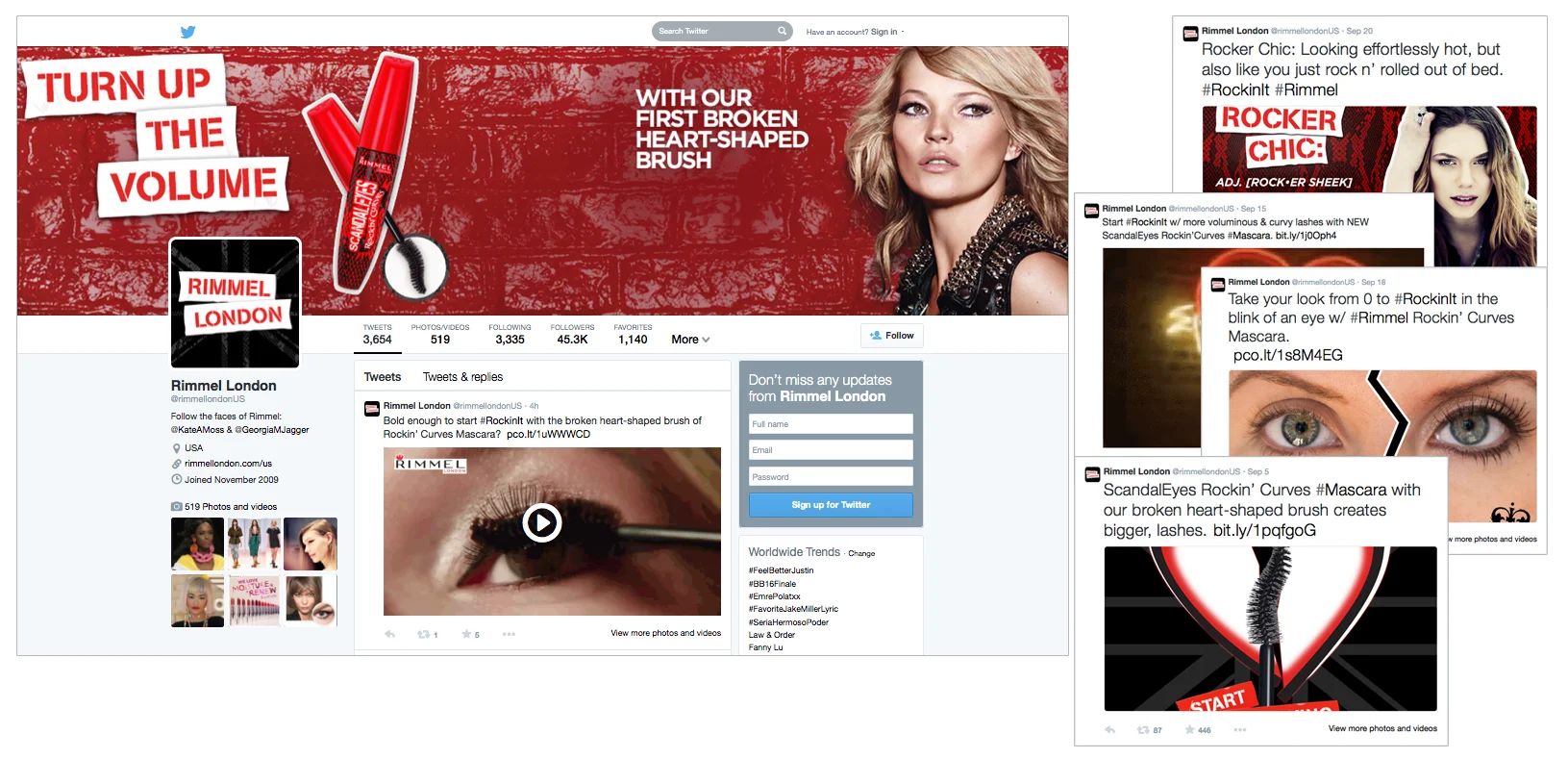Open the Sign in dropdown

pyautogui.click(x=886, y=32)
